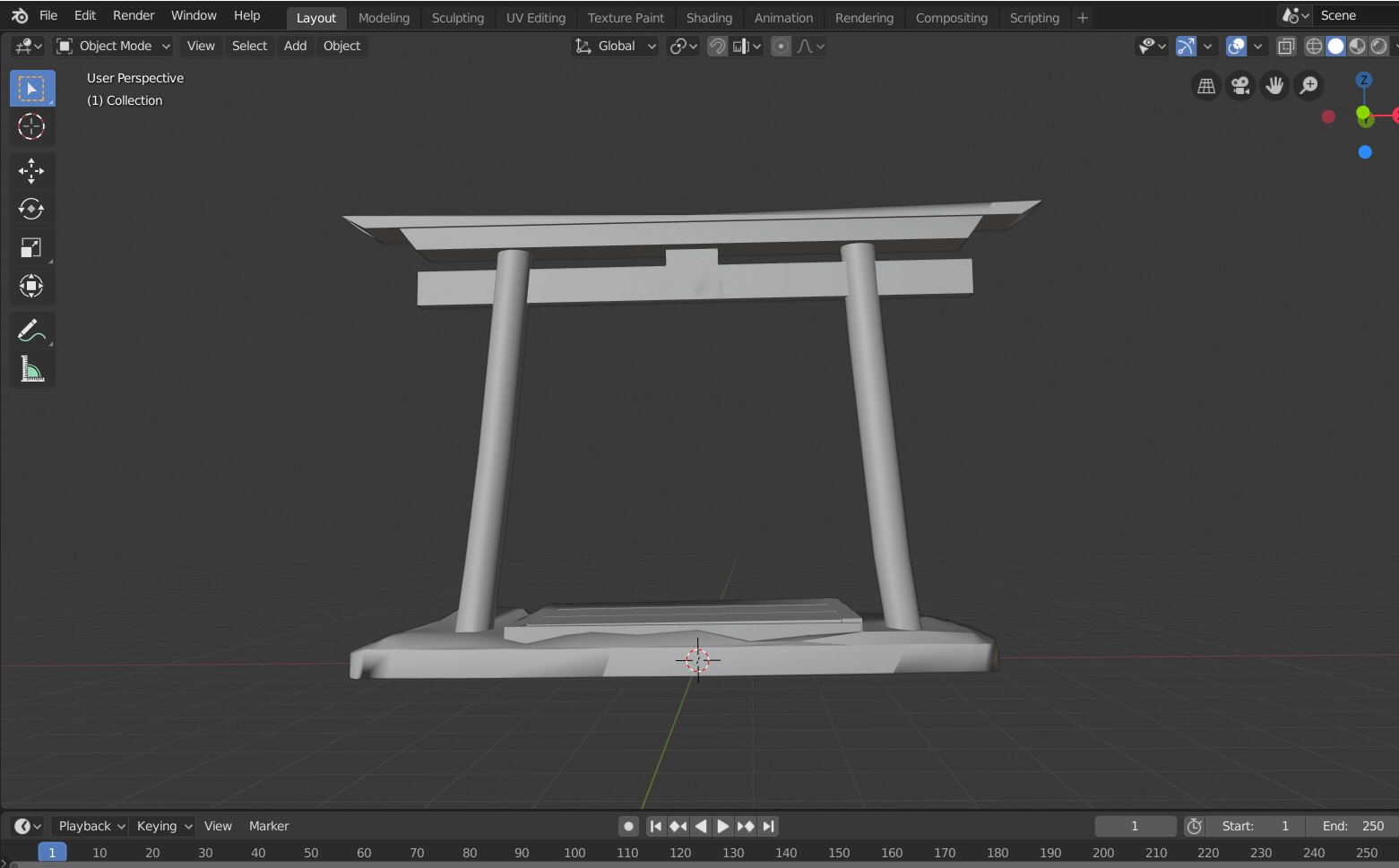Play the animation in reverse
The width and height of the screenshot is (1399, 868).
pyautogui.click(x=701, y=826)
